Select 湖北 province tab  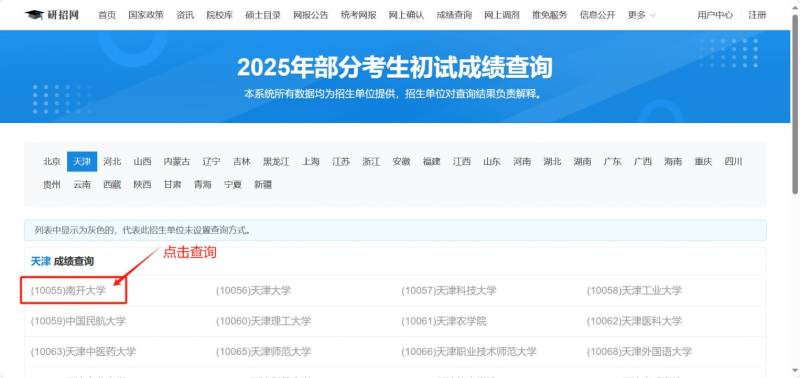552,162
